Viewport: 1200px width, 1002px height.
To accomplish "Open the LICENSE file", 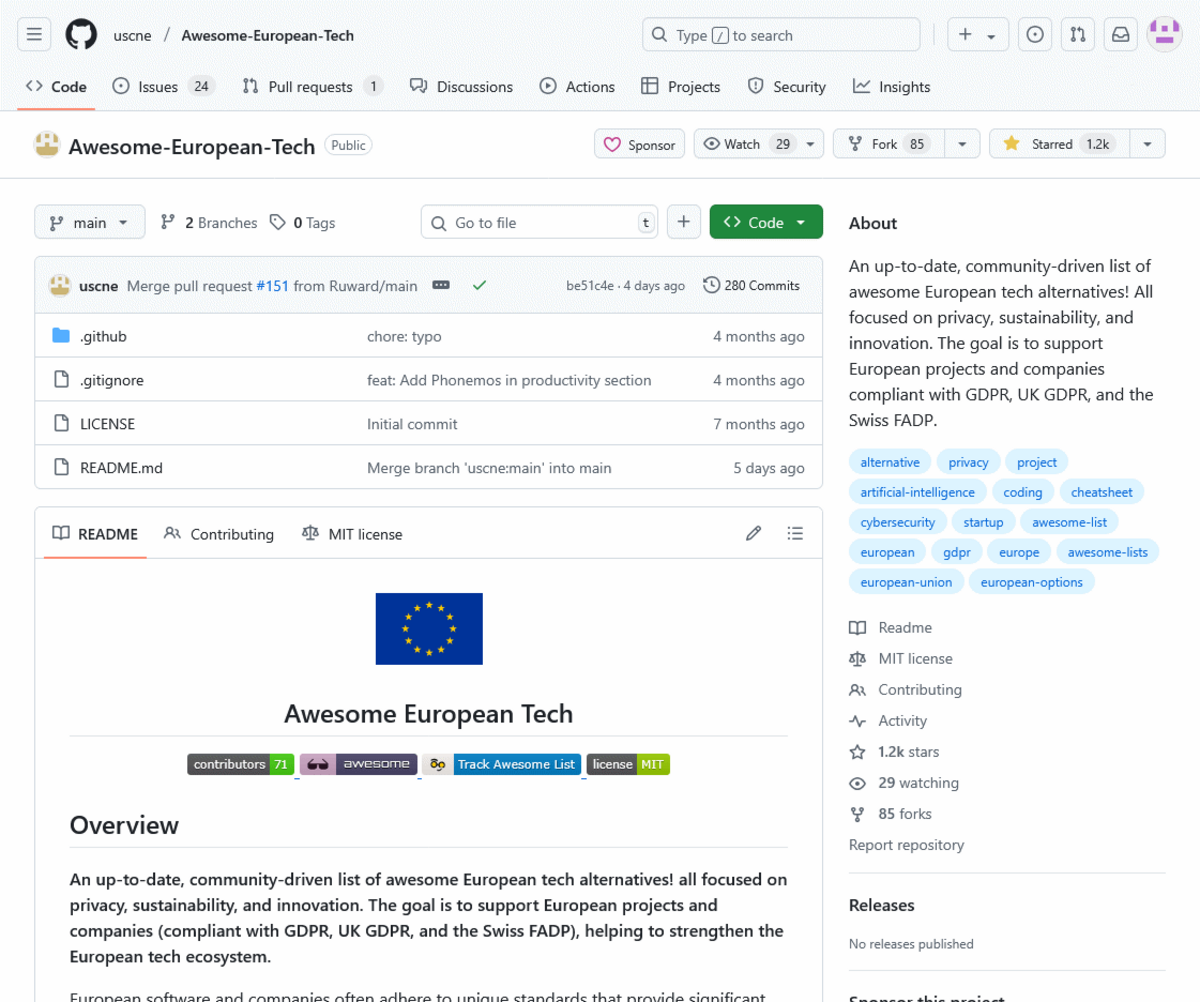I will [x=107, y=424].
